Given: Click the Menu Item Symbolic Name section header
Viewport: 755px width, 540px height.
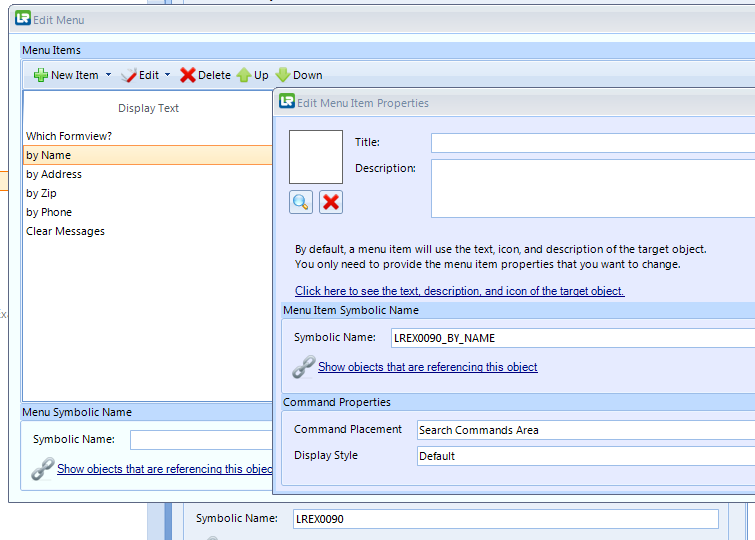Looking at the screenshot, I should [518, 310].
